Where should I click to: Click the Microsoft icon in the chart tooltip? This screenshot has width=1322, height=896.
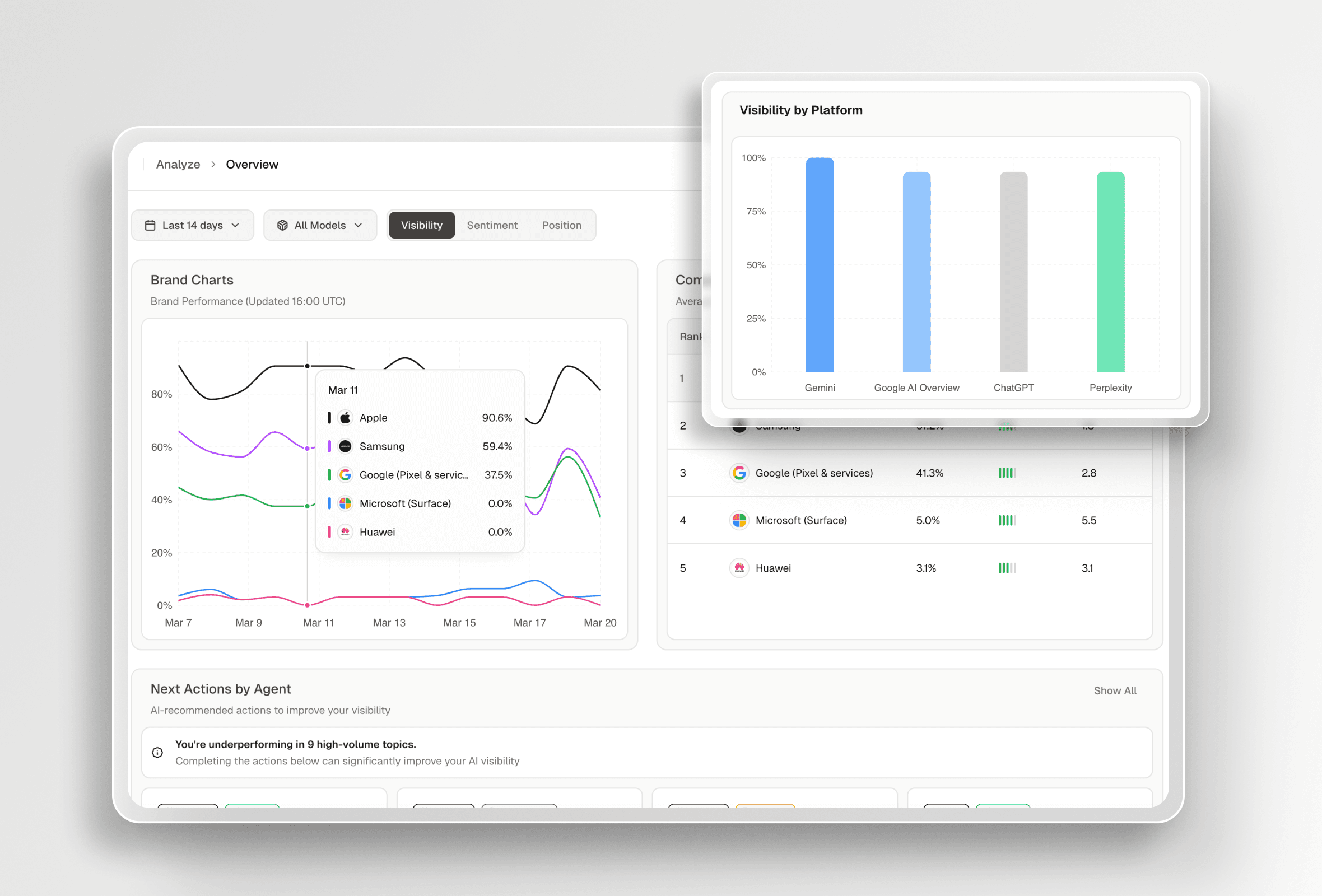pos(345,503)
